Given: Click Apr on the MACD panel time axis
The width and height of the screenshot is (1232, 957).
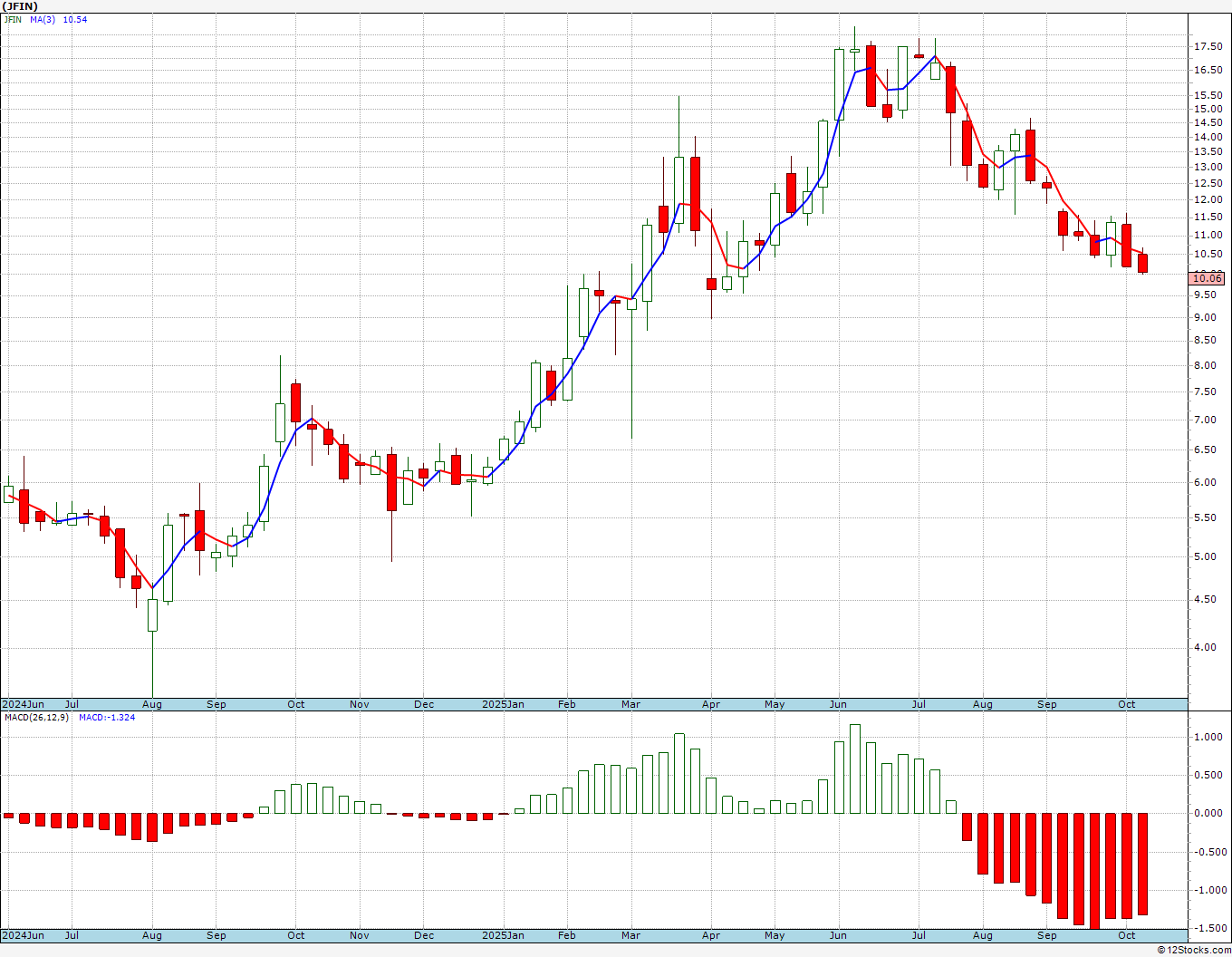Looking at the screenshot, I should pos(711,935).
